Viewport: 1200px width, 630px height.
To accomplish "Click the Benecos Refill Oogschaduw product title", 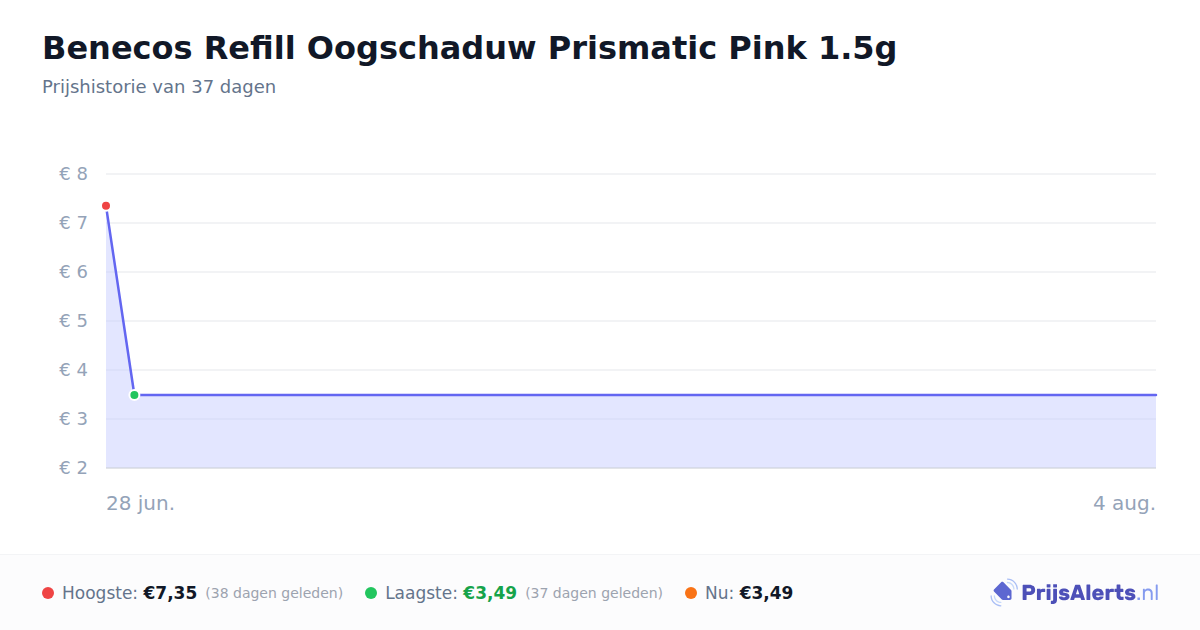I will click(x=469, y=48).
